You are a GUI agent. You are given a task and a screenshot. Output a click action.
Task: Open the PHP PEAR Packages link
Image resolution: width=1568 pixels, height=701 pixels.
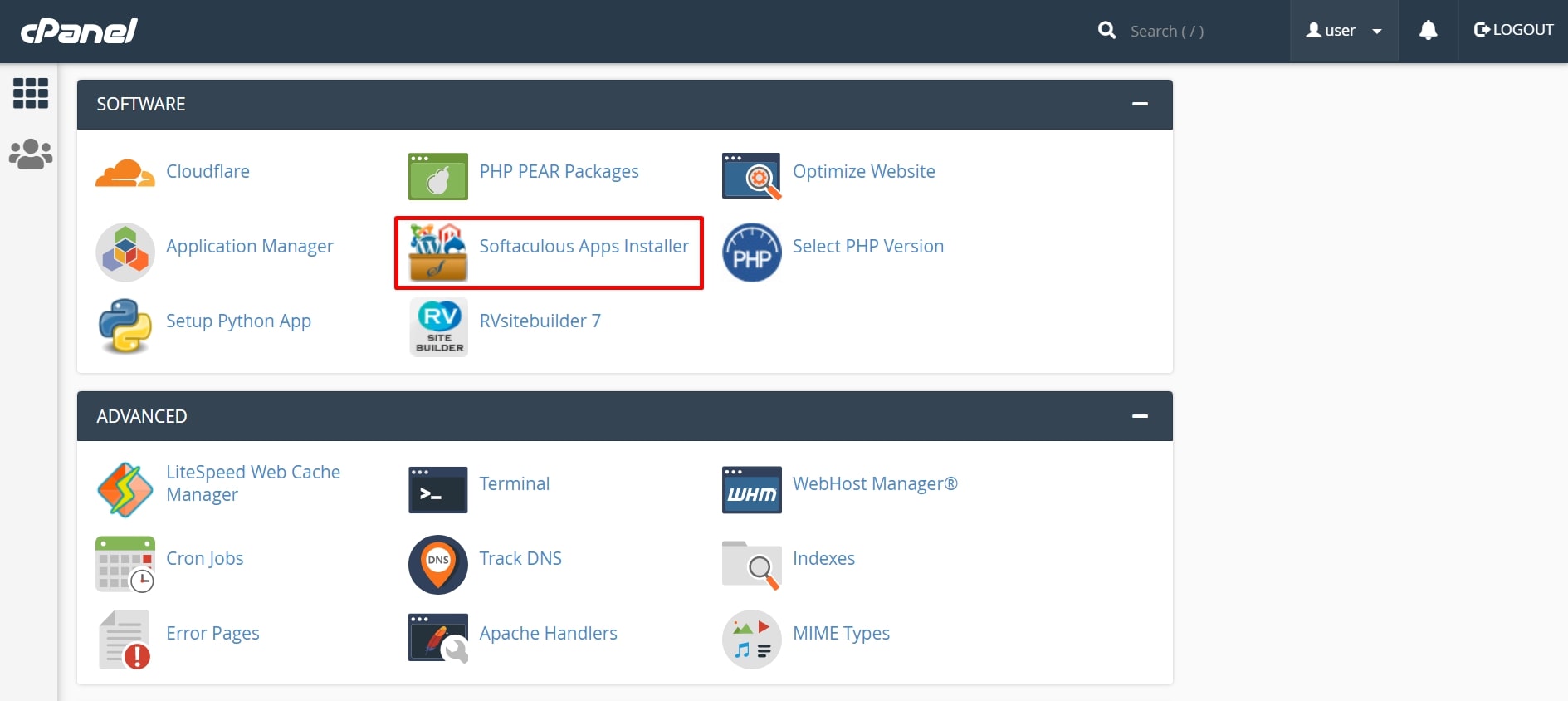tap(559, 171)
